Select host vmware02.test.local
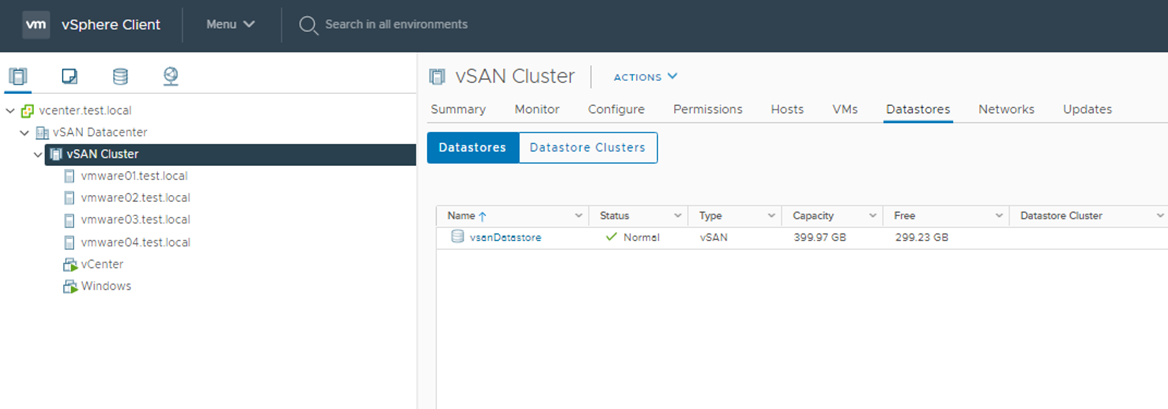The width and height of the screenshot is (1168, 409). click(x=136, y=198)
